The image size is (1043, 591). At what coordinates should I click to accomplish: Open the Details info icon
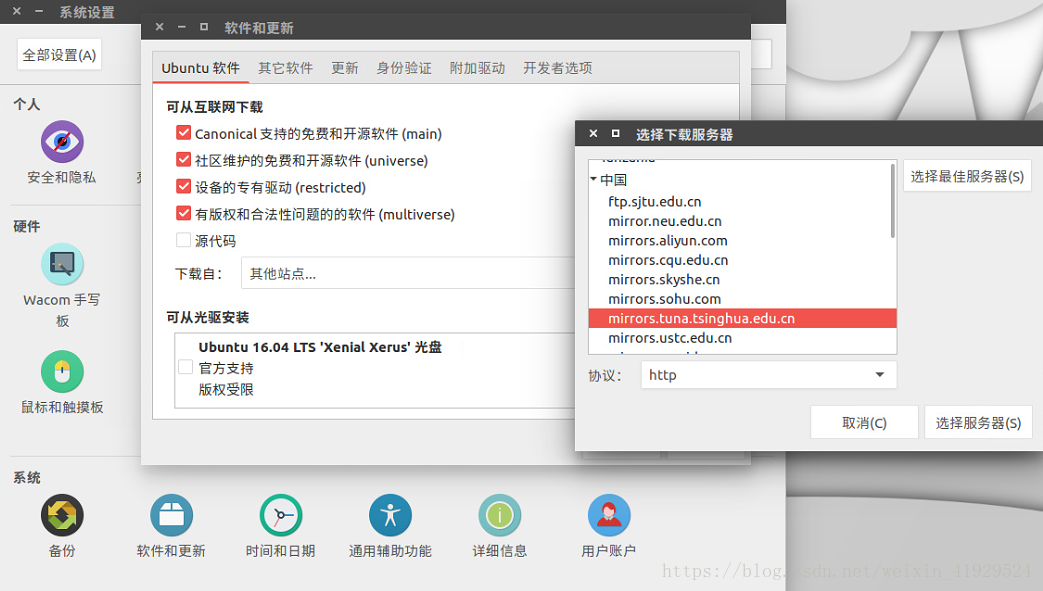coord(500,515)
